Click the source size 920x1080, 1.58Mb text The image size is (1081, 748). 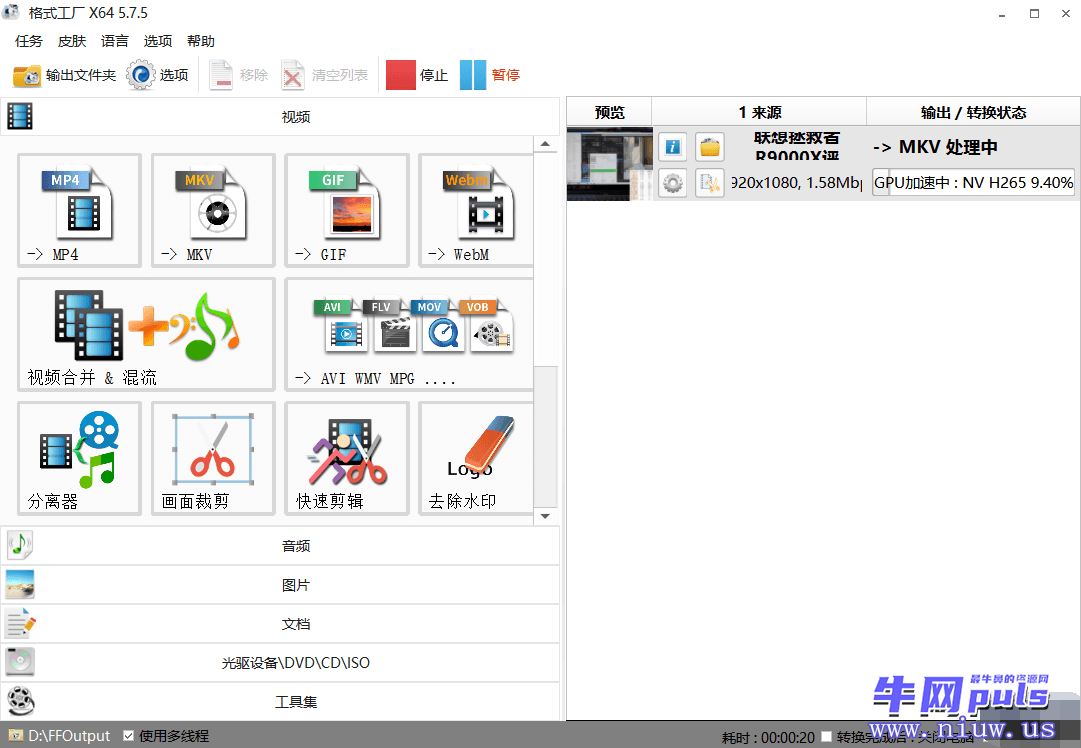(796, 183)
